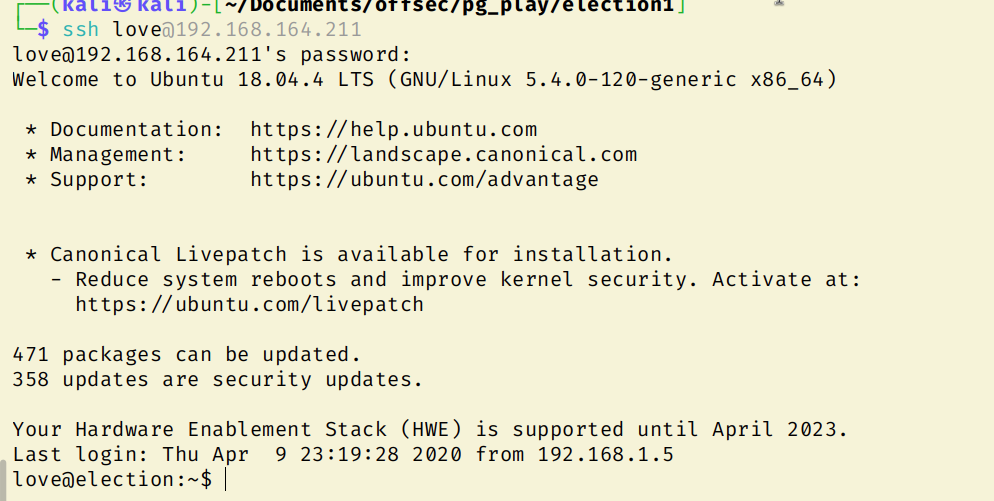Click the 192.168.164.211 address in the ssh command
The height and width of the screenshot is (501, 994).
[268, 30]
